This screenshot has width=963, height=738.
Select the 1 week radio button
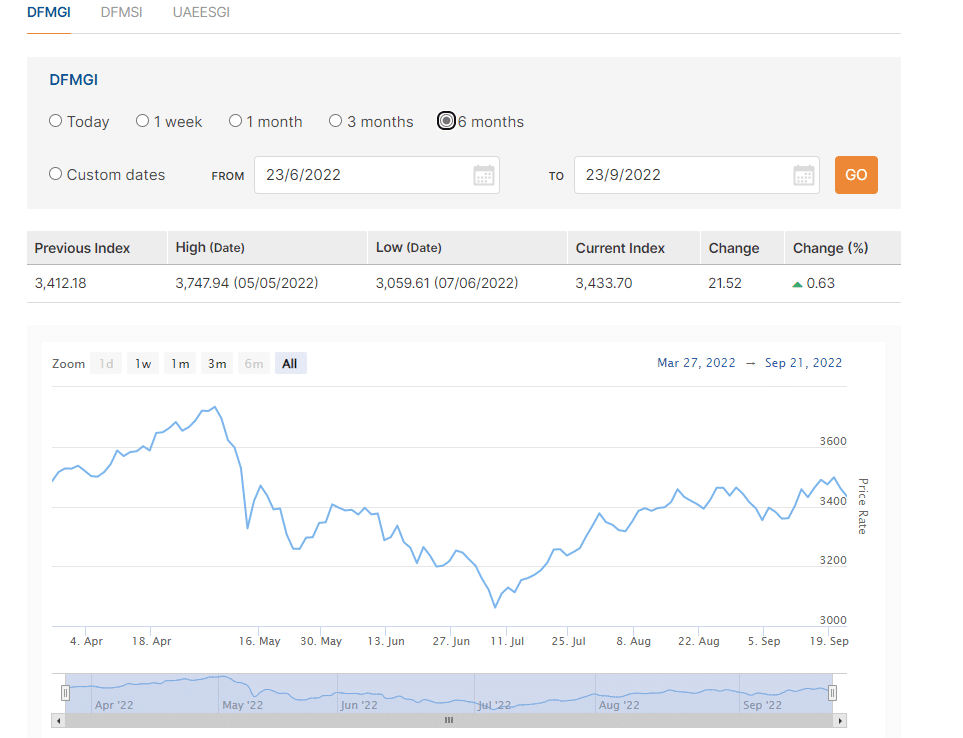click(142, 120)
